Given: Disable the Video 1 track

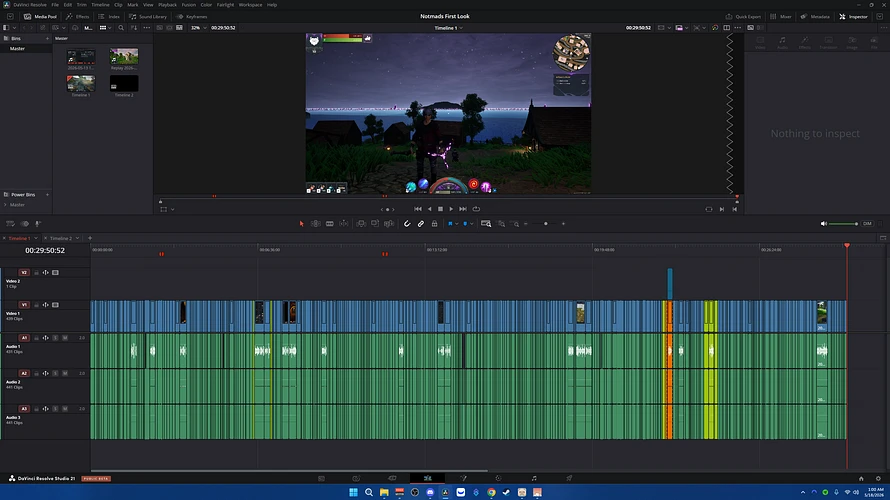Looking at the screenshot, I should (x=55, y=305).
